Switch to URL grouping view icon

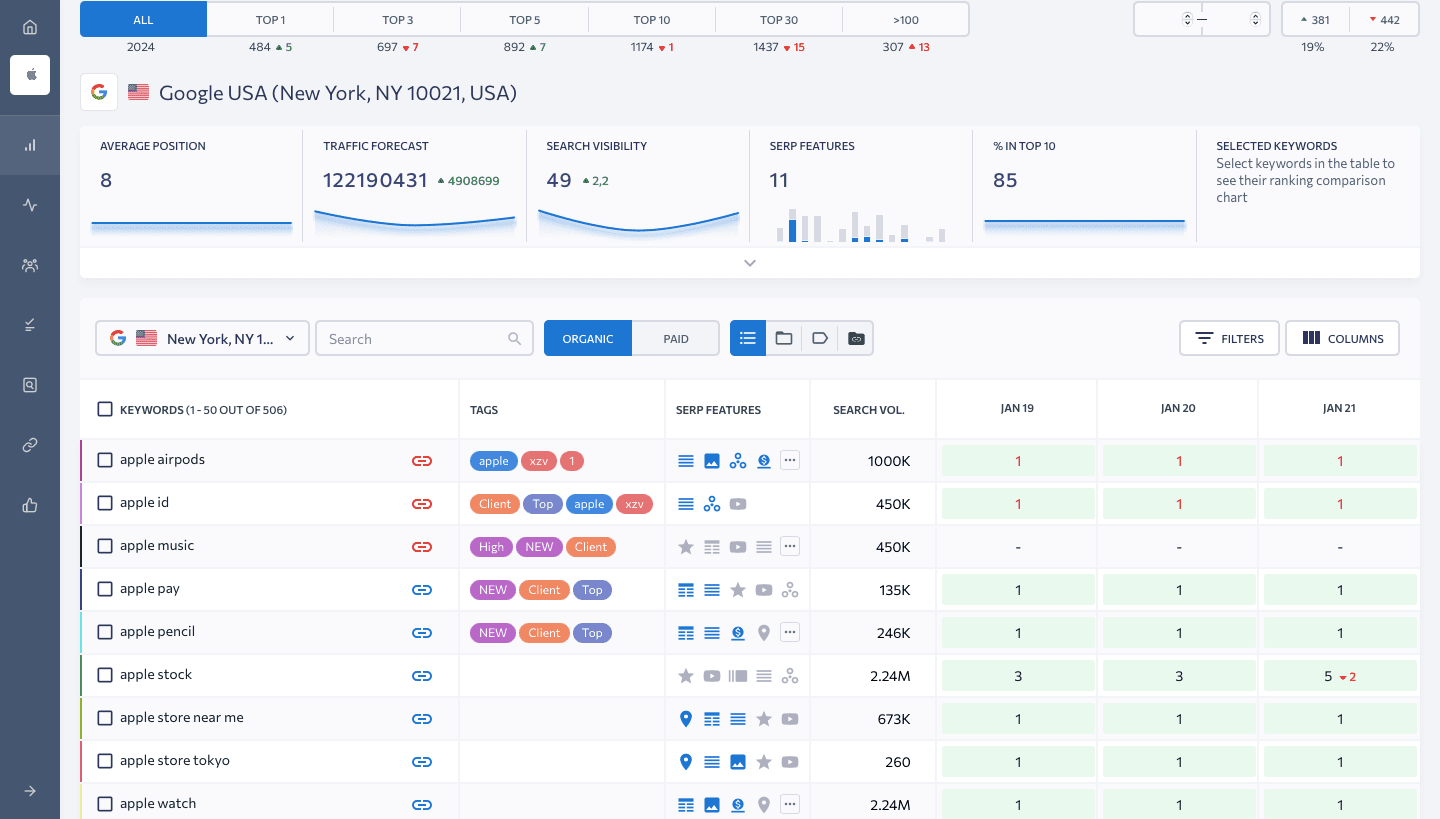coord(856,338)
